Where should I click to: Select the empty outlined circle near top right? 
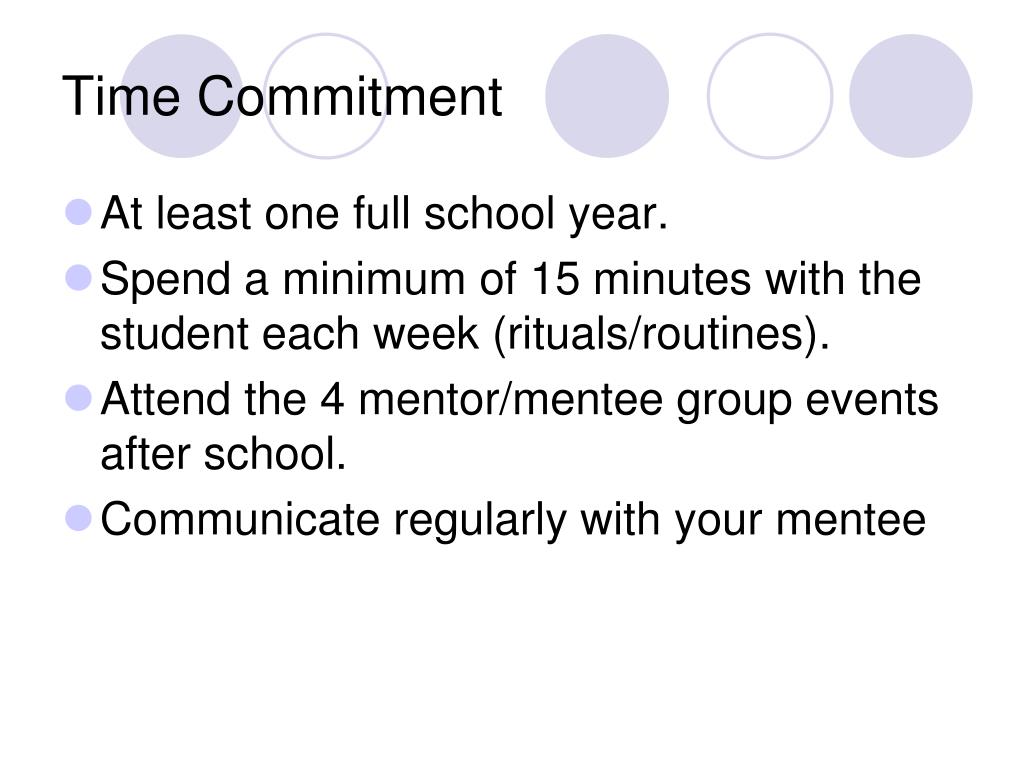point(770,96)
